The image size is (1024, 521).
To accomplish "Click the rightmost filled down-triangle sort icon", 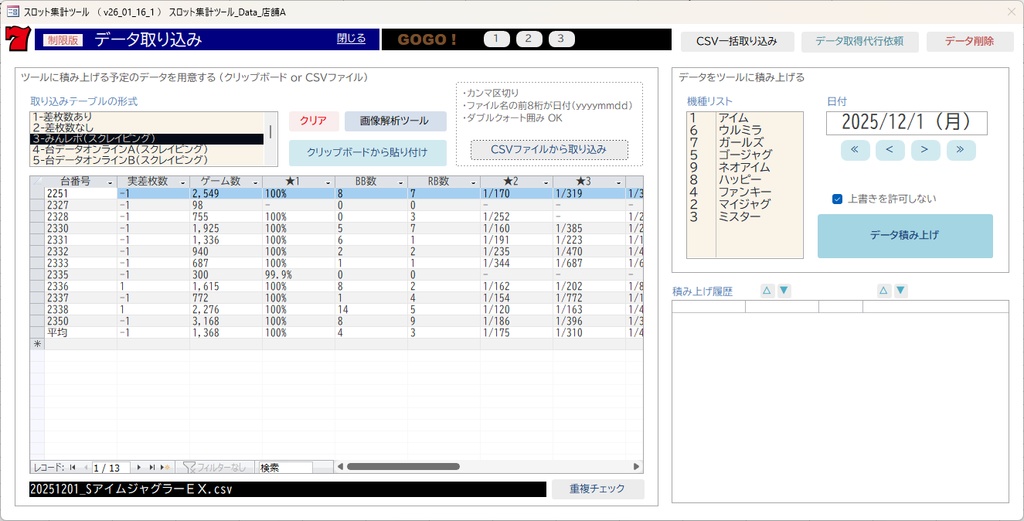I will (x=901, y=291).
